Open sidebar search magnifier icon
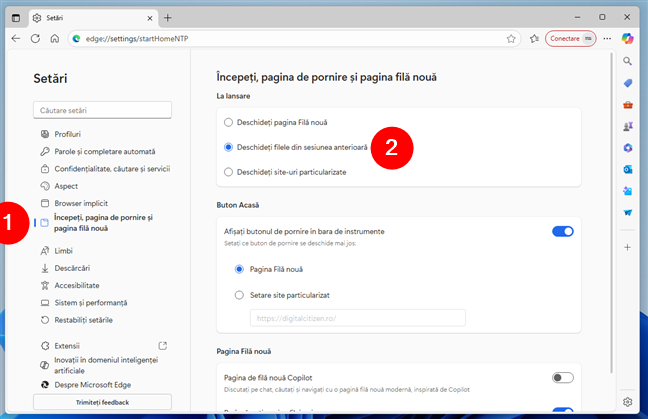Screen dimensions: 648x419 (x=627, y=61)
